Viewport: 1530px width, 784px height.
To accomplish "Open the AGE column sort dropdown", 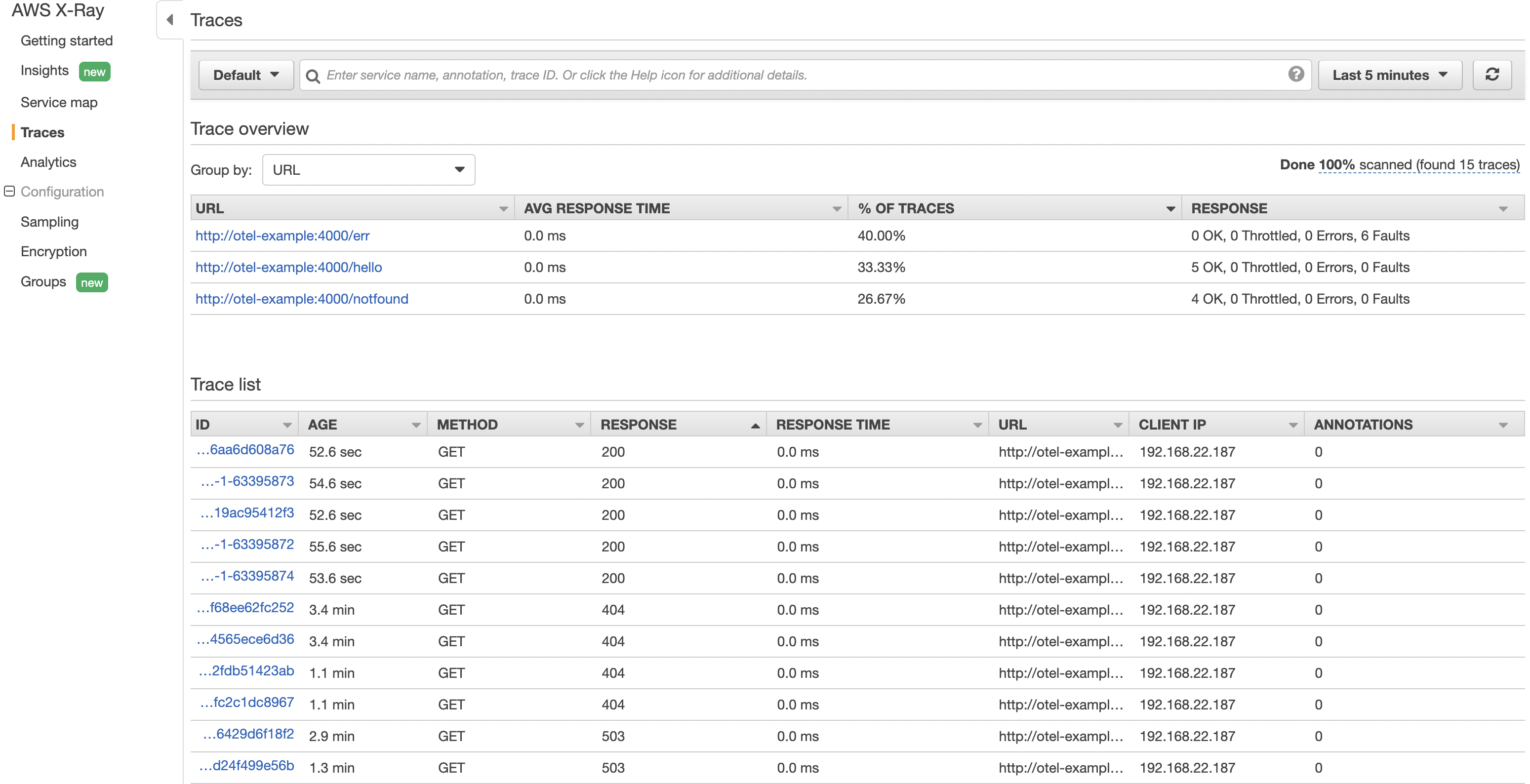I will click(416, 424).
